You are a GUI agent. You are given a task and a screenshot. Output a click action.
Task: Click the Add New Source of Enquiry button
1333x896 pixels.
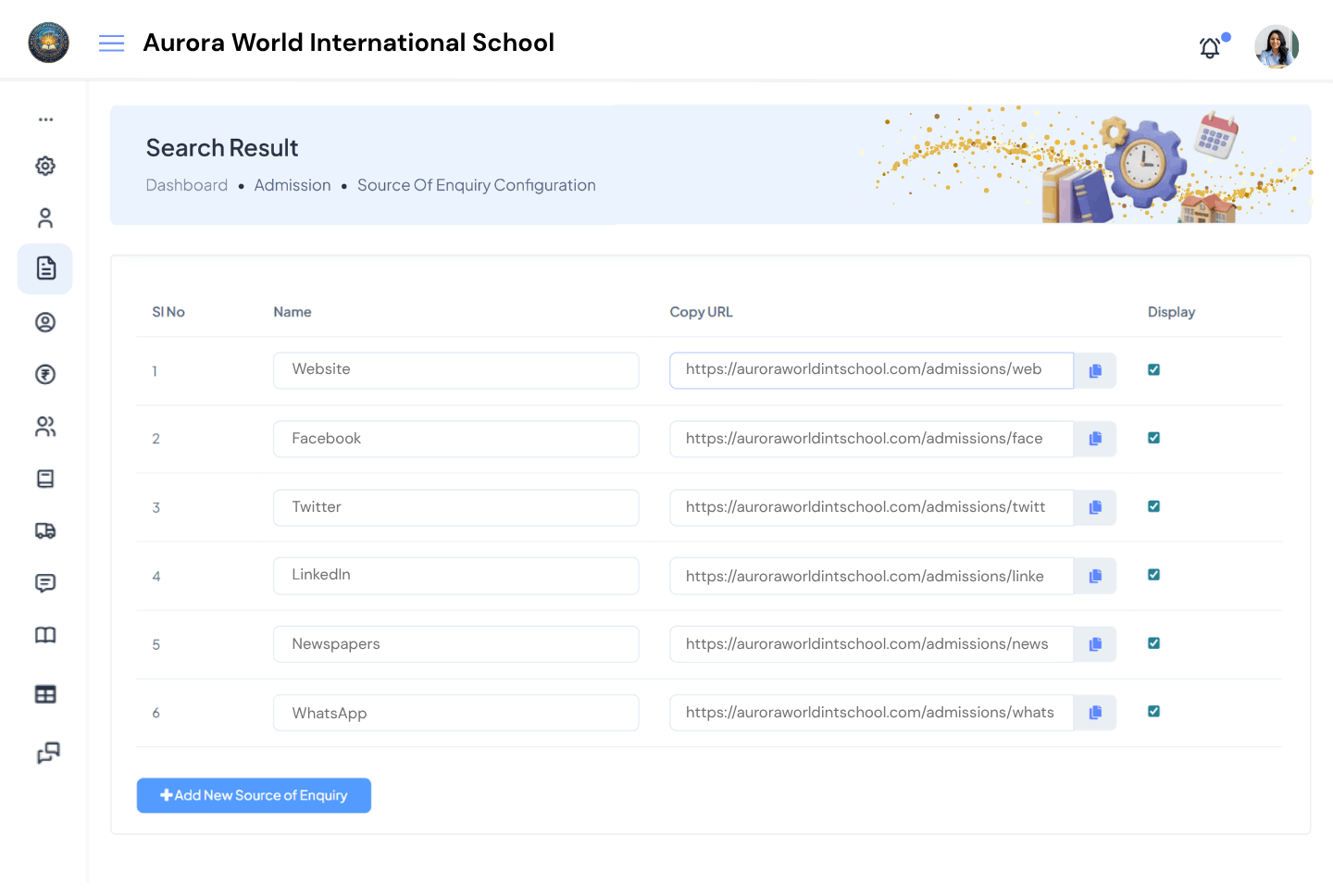click(254, 795)
